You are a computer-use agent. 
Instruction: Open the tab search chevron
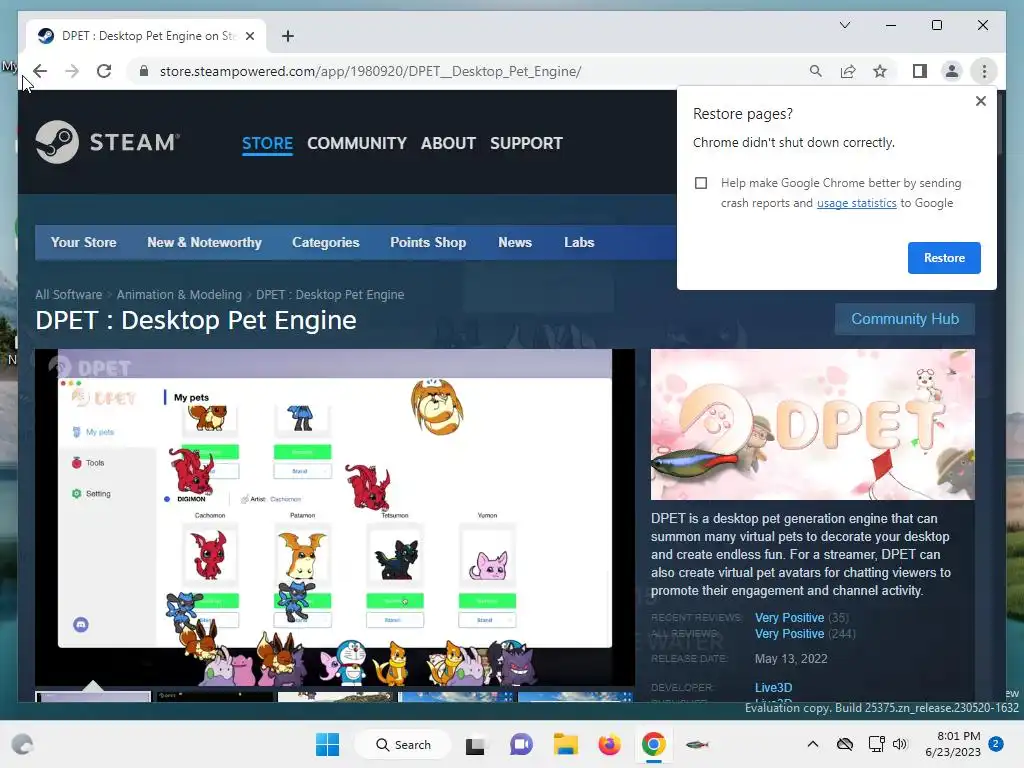click(x=844, y=25)
